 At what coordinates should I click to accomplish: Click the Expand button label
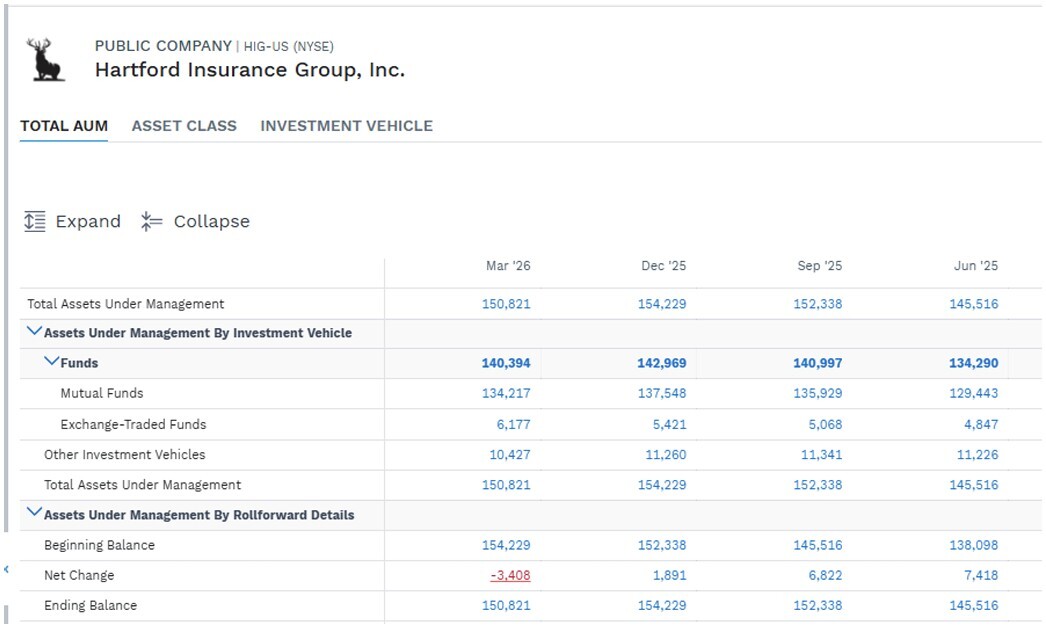(88, 221)
